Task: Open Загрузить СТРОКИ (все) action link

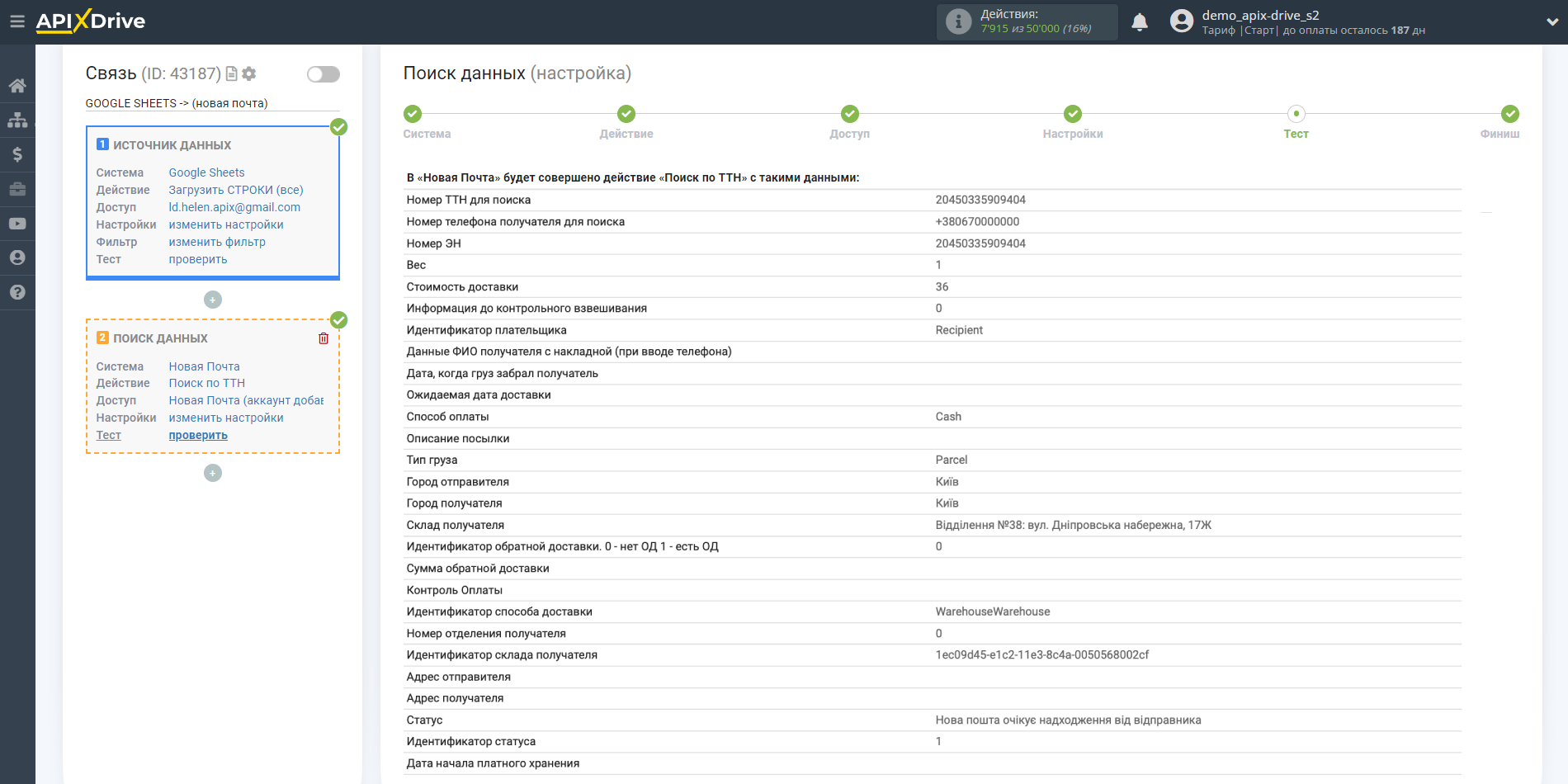Action: click(x=236, y=190)
